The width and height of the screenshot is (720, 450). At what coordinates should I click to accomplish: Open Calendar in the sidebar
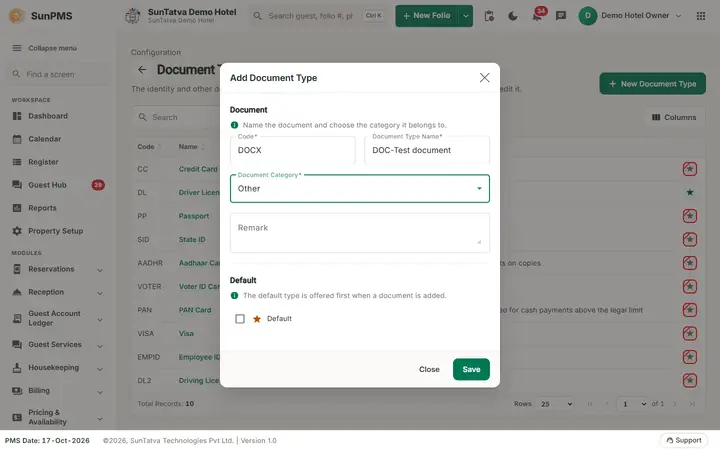[45, 139]
